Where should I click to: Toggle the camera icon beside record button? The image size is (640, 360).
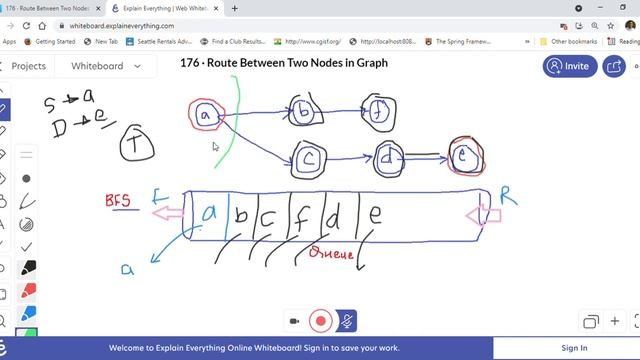pos(294,321)
